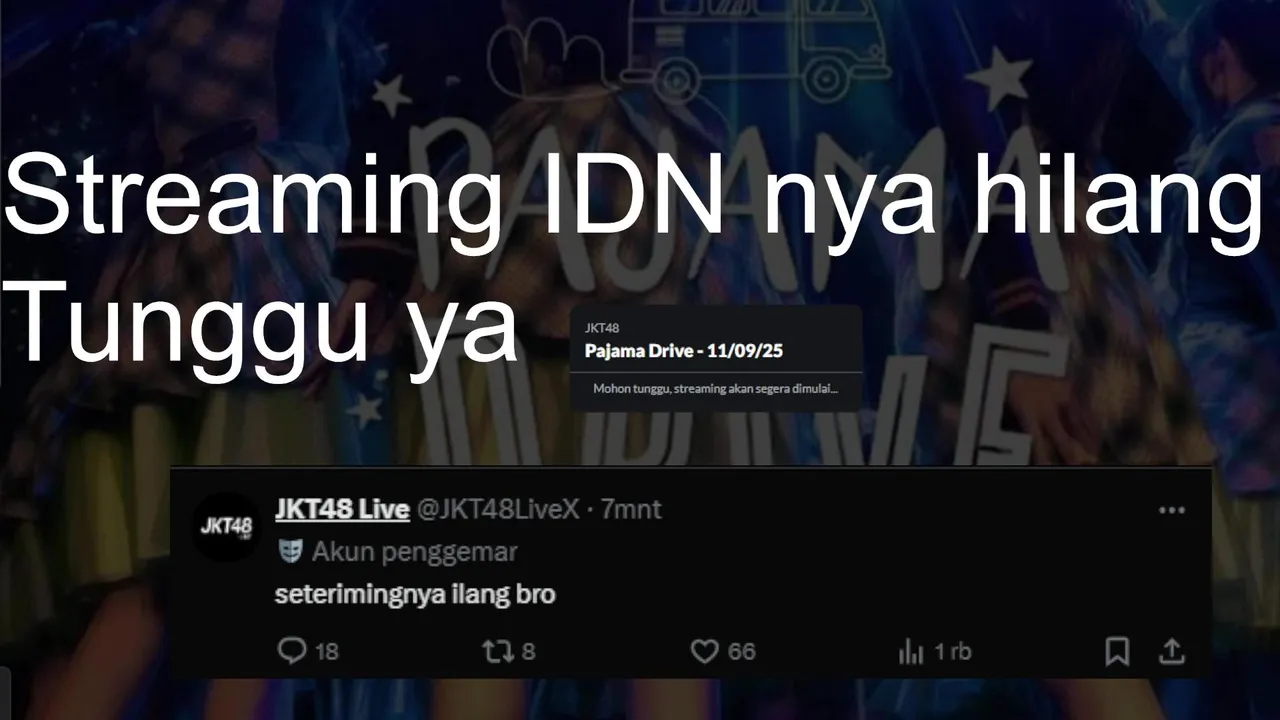Bookmark the tweet using bookmark icon

coord(1117,652)
